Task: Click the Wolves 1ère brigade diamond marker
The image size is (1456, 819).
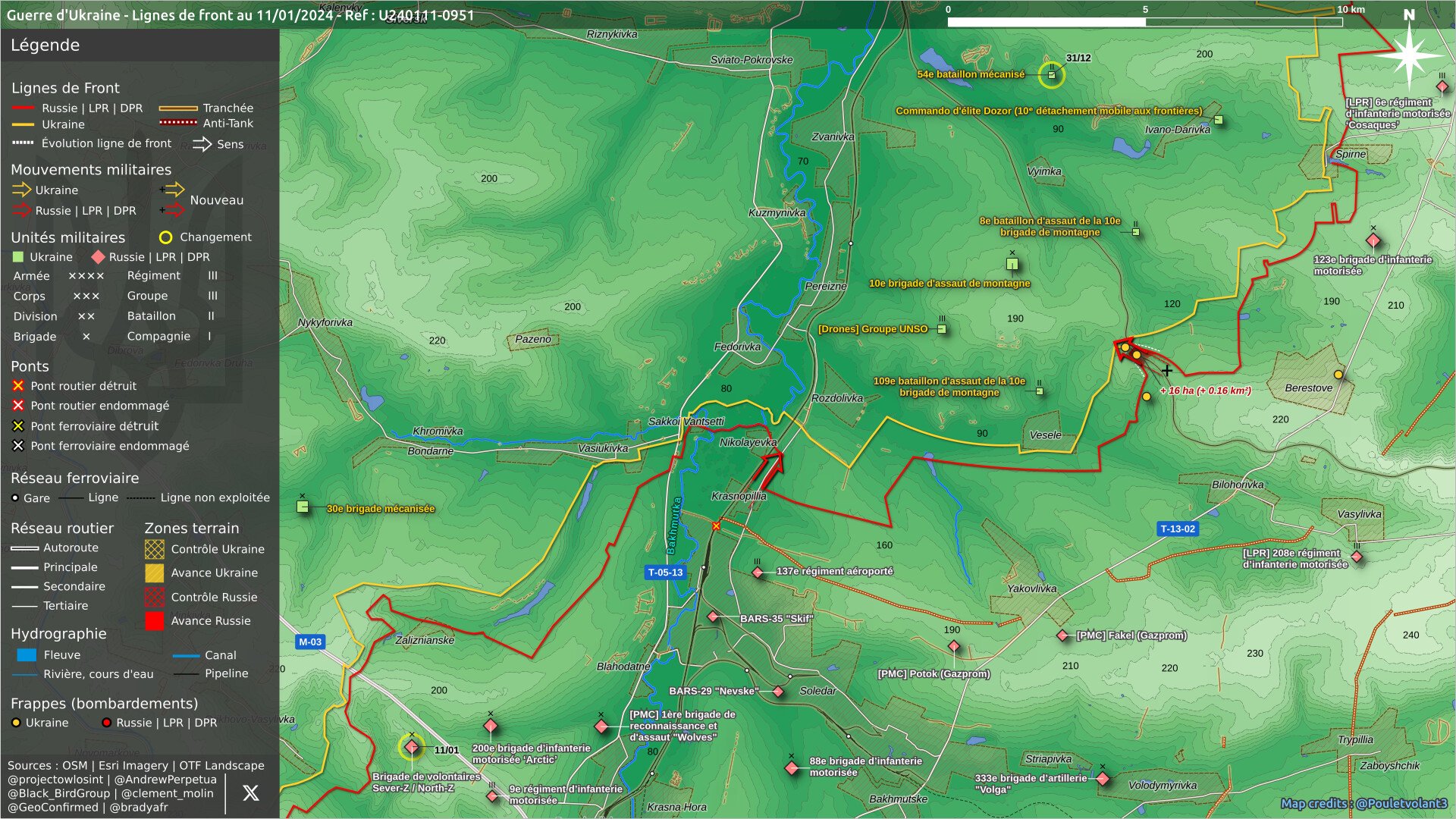Action: [x=601, y=726]
